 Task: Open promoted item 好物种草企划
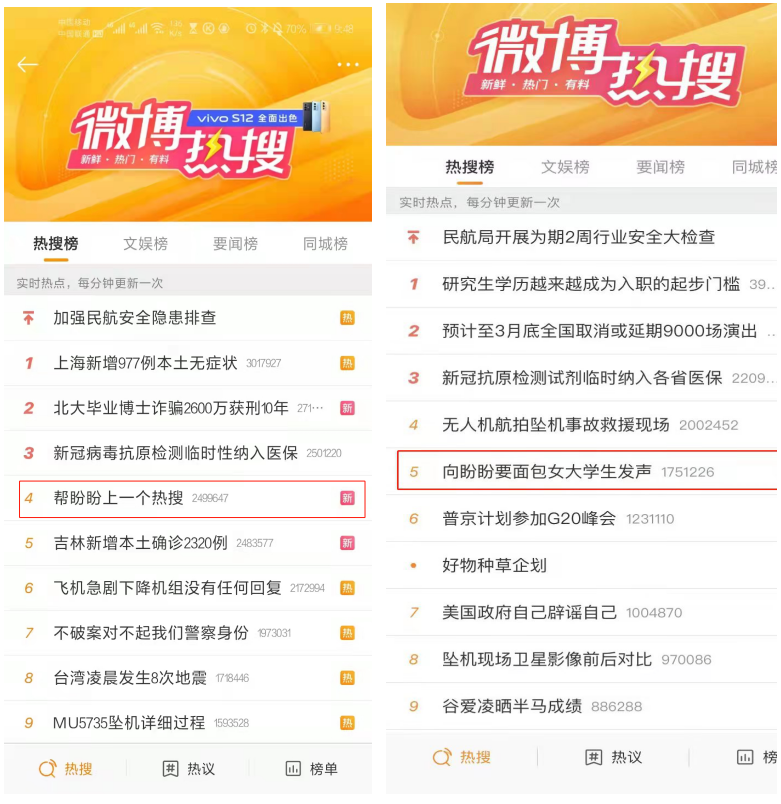582,565
